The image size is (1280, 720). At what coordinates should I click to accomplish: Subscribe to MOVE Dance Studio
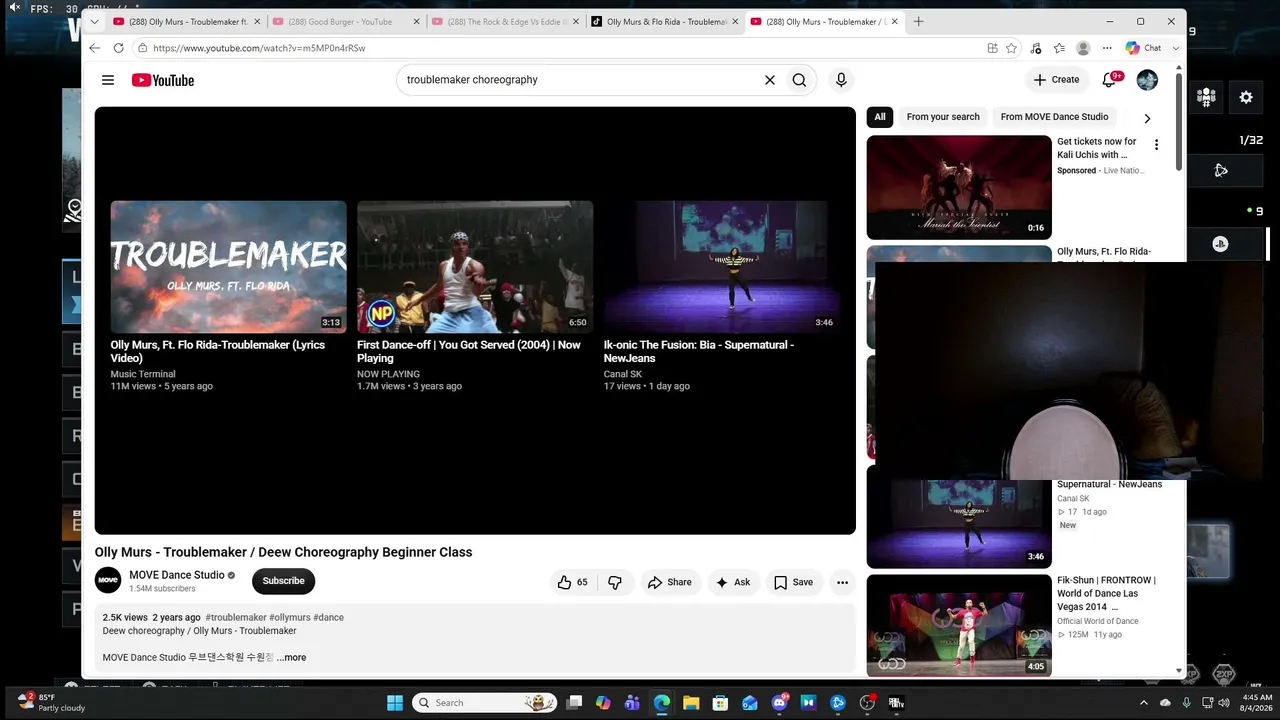click(283, 581)
